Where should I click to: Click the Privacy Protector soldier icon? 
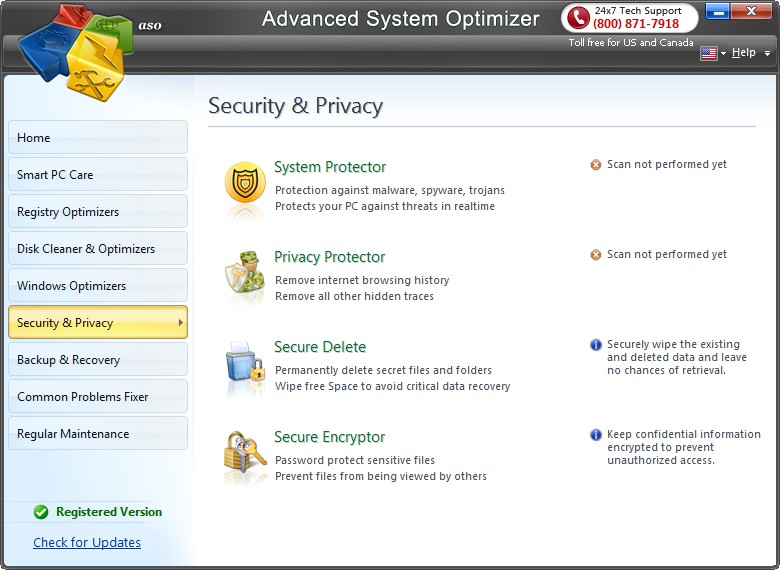click(x=245, y=273)
